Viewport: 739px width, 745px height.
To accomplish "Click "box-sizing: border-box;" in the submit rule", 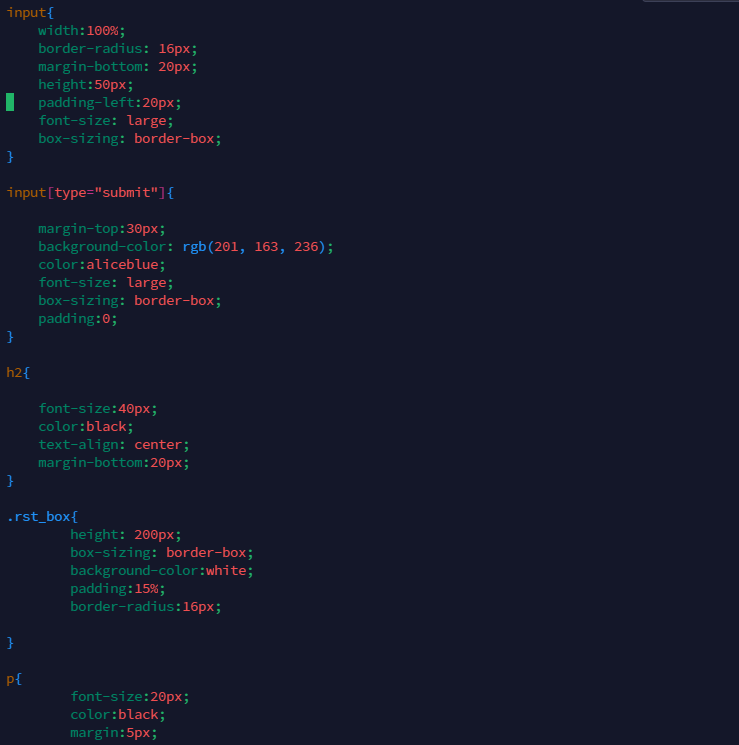I will 130,301.
